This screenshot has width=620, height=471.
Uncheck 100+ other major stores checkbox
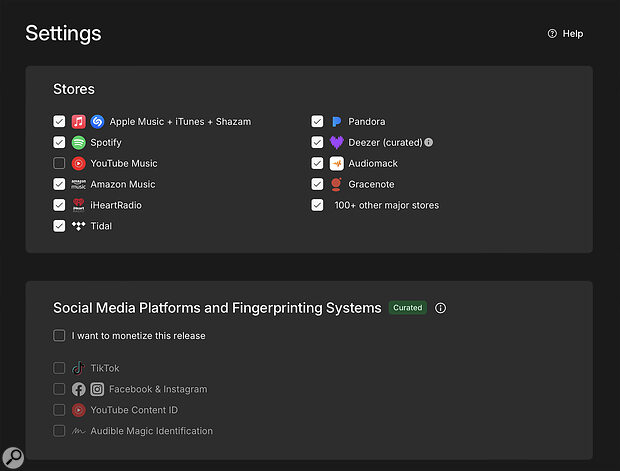pyautogui.click(x=317, y=205)
